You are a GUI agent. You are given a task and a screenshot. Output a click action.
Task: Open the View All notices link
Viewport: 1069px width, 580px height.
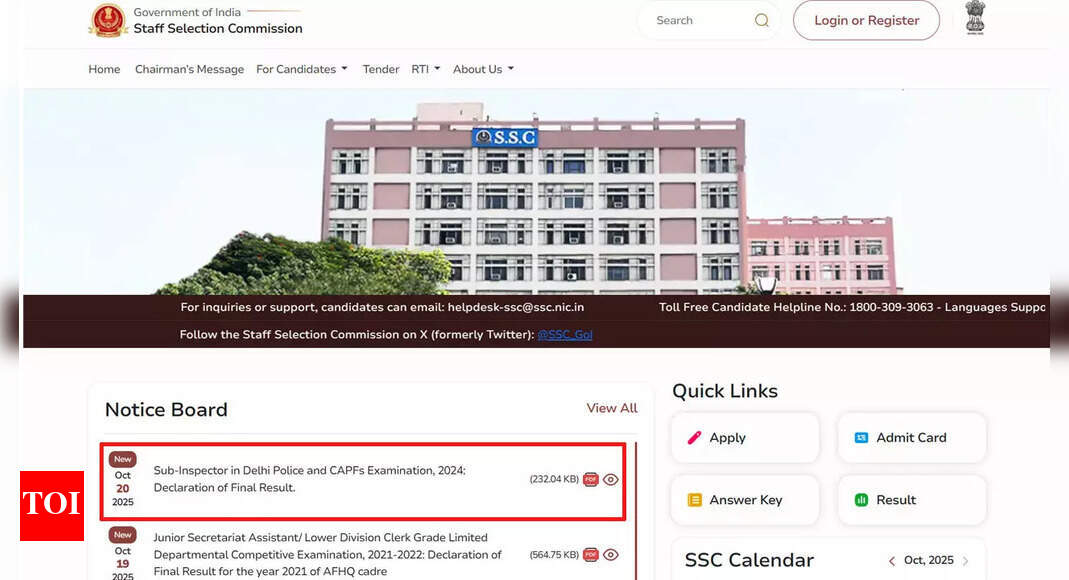[611, 408]
